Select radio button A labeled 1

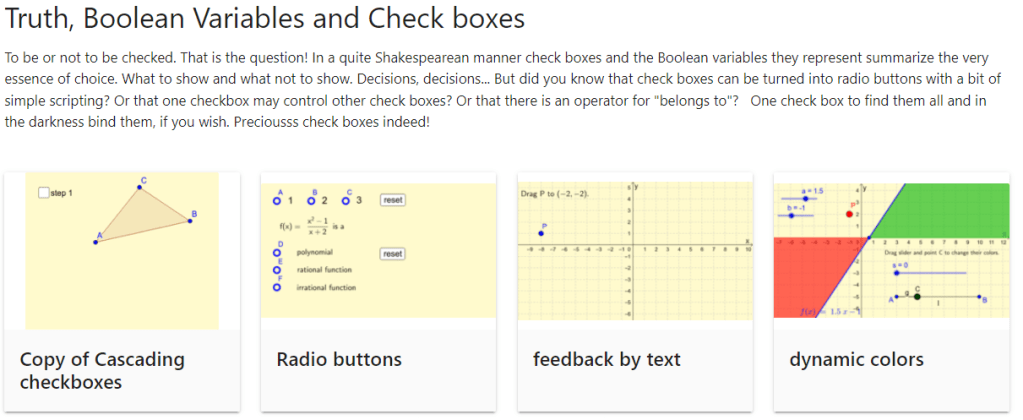[277, 200]
